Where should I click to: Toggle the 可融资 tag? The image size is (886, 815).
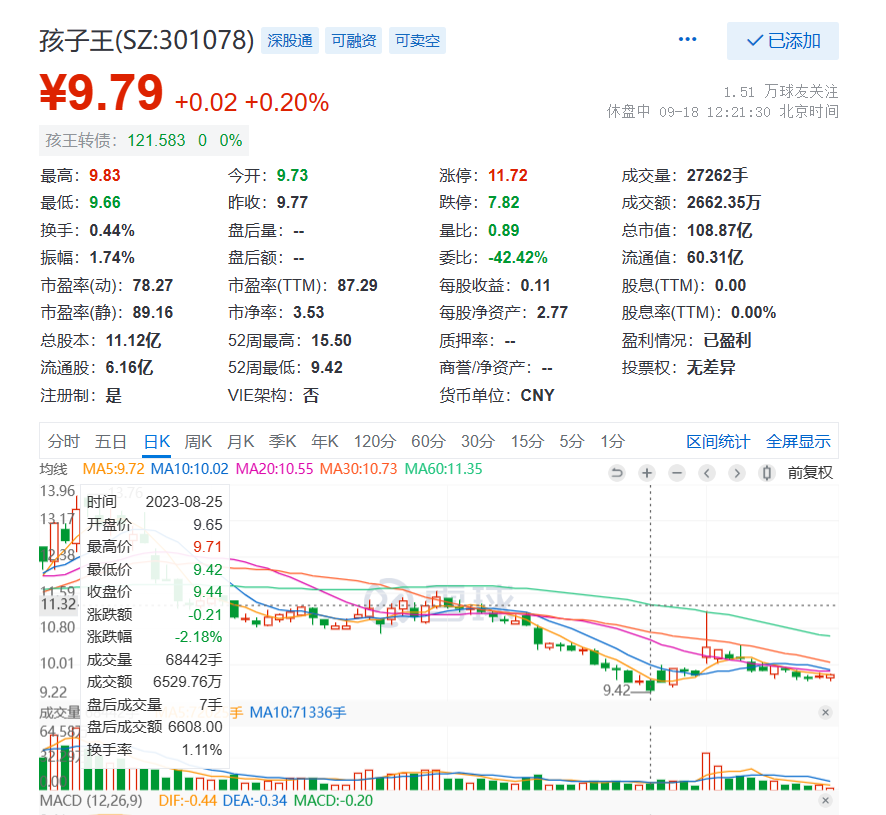tap(354, 41)
